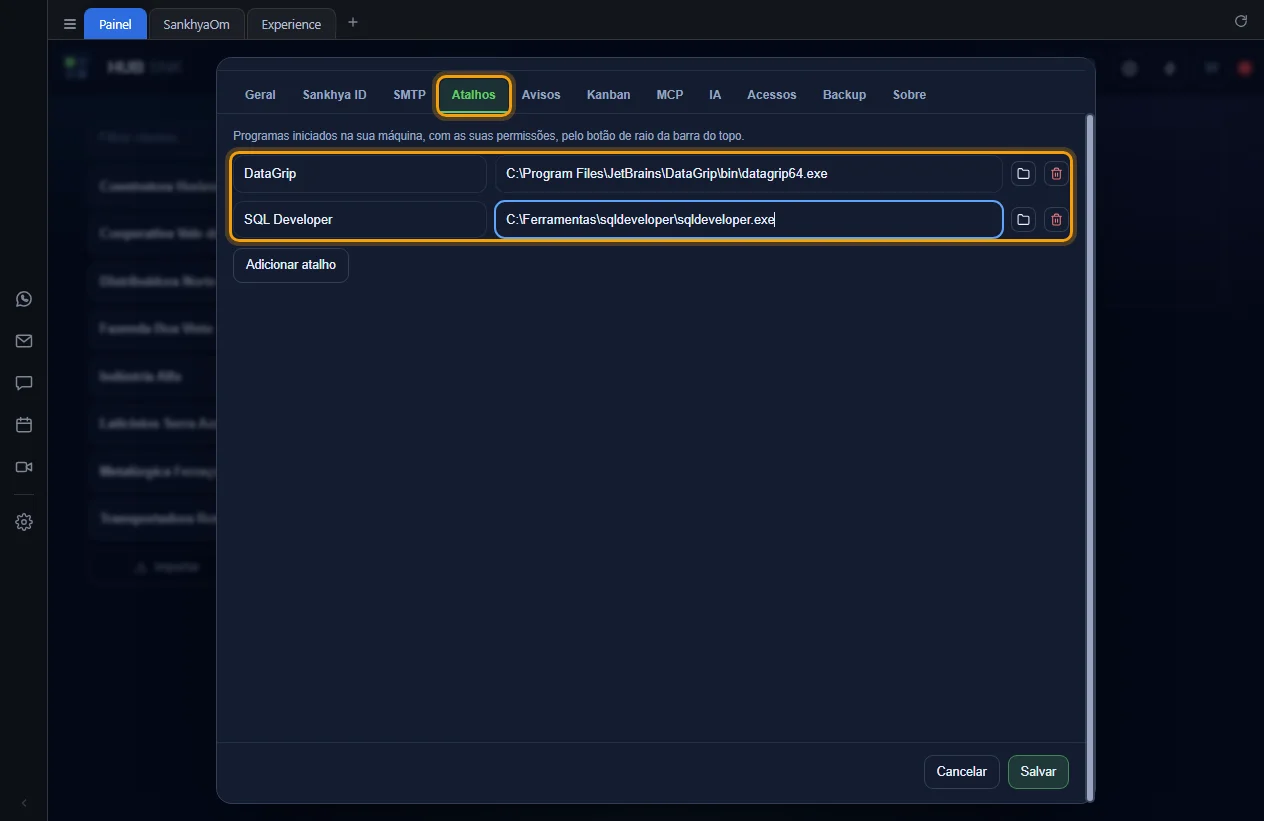Open the MCP settings tab

pos(670,95)
